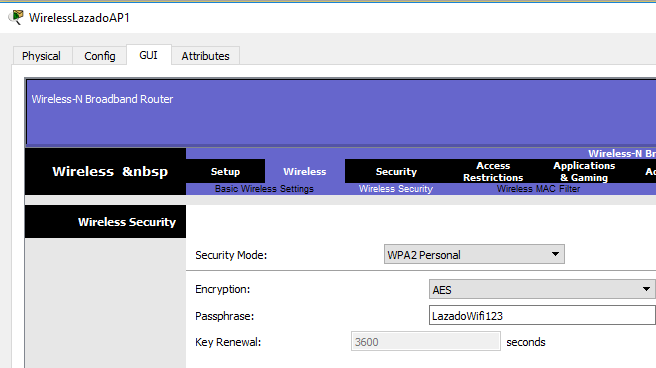656x368 pixels.
Task: Click the Security Mode label
Action: (x=231, y=255)
